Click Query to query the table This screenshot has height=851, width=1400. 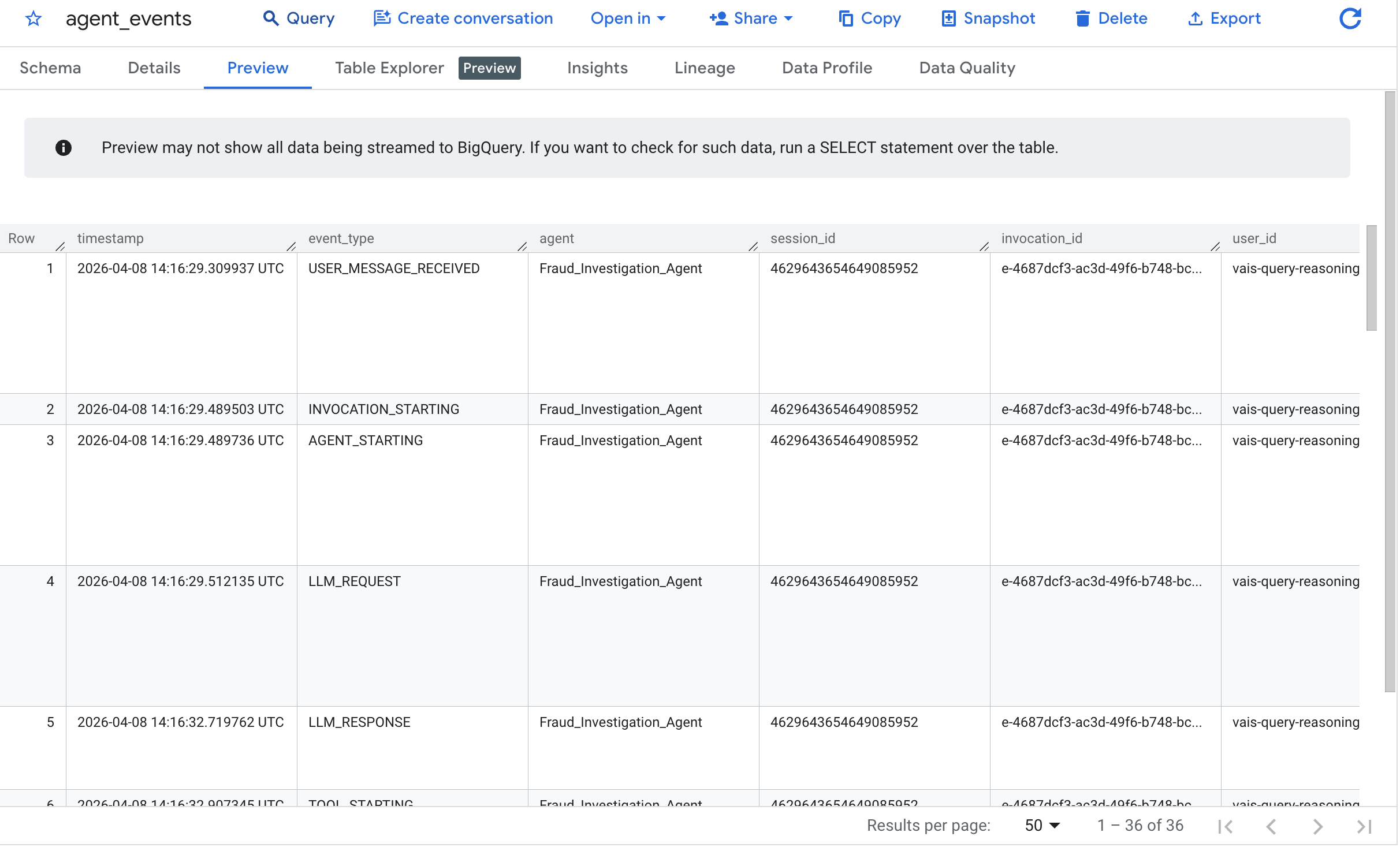(299, 18)
